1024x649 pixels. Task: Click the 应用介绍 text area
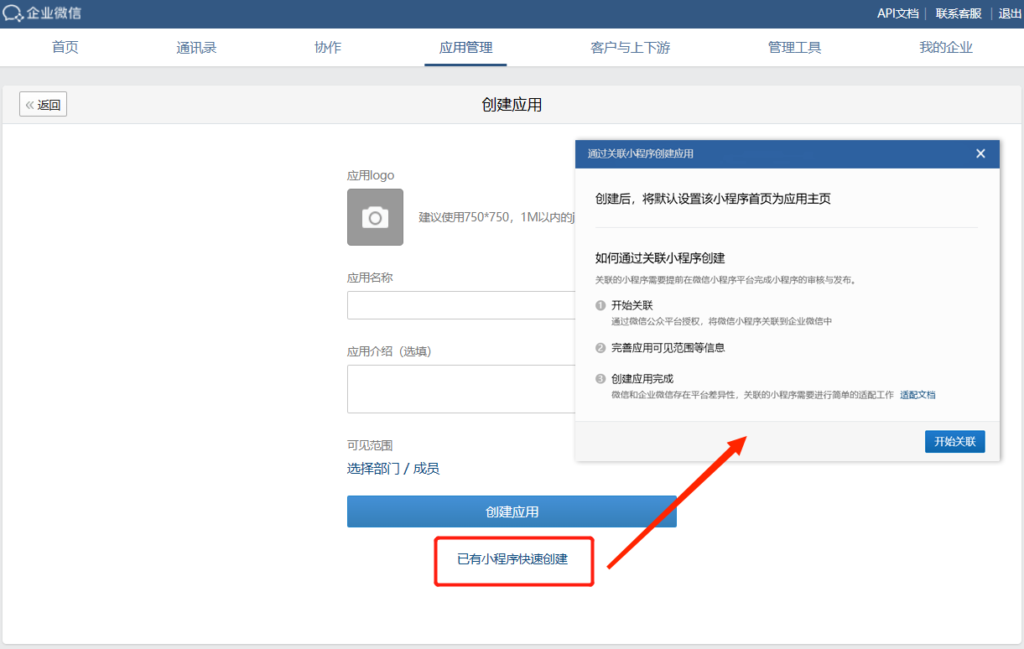[461, 389]
